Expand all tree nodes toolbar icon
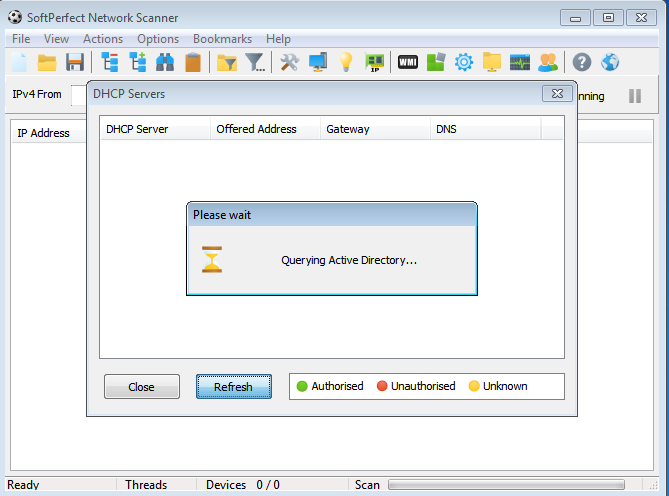The width and height of the screenshot is (669, 496). click(138, 63)
